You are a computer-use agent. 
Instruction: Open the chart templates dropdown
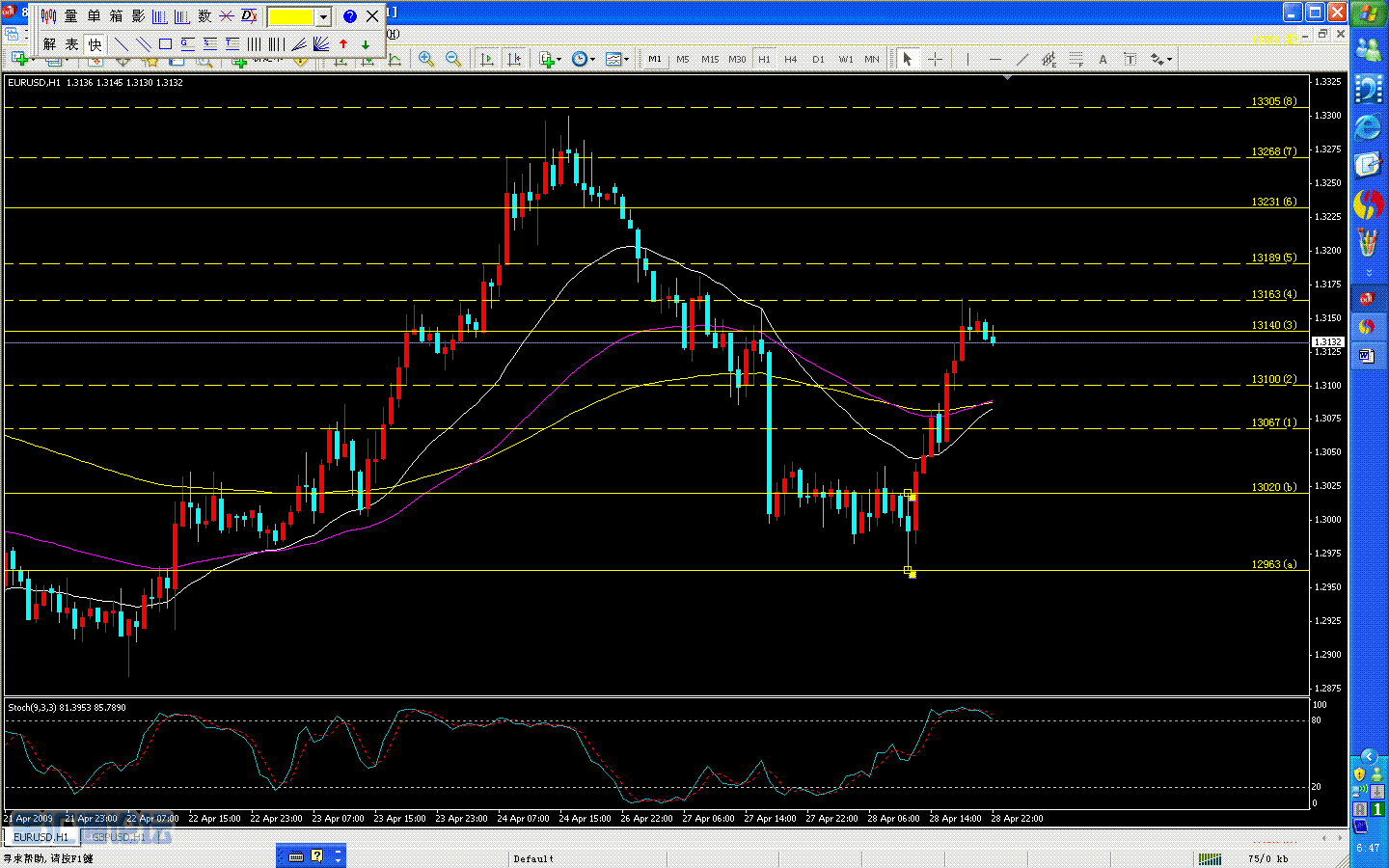click(616, 59)
